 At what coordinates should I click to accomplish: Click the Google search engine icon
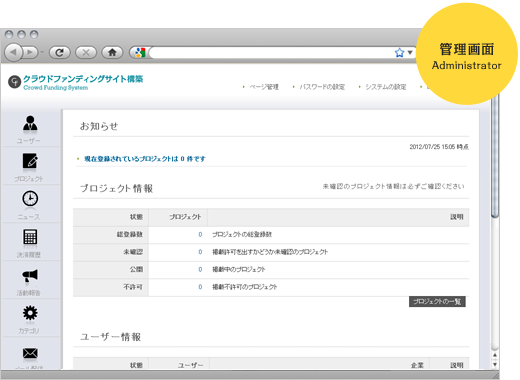click(x=140, y=52)
